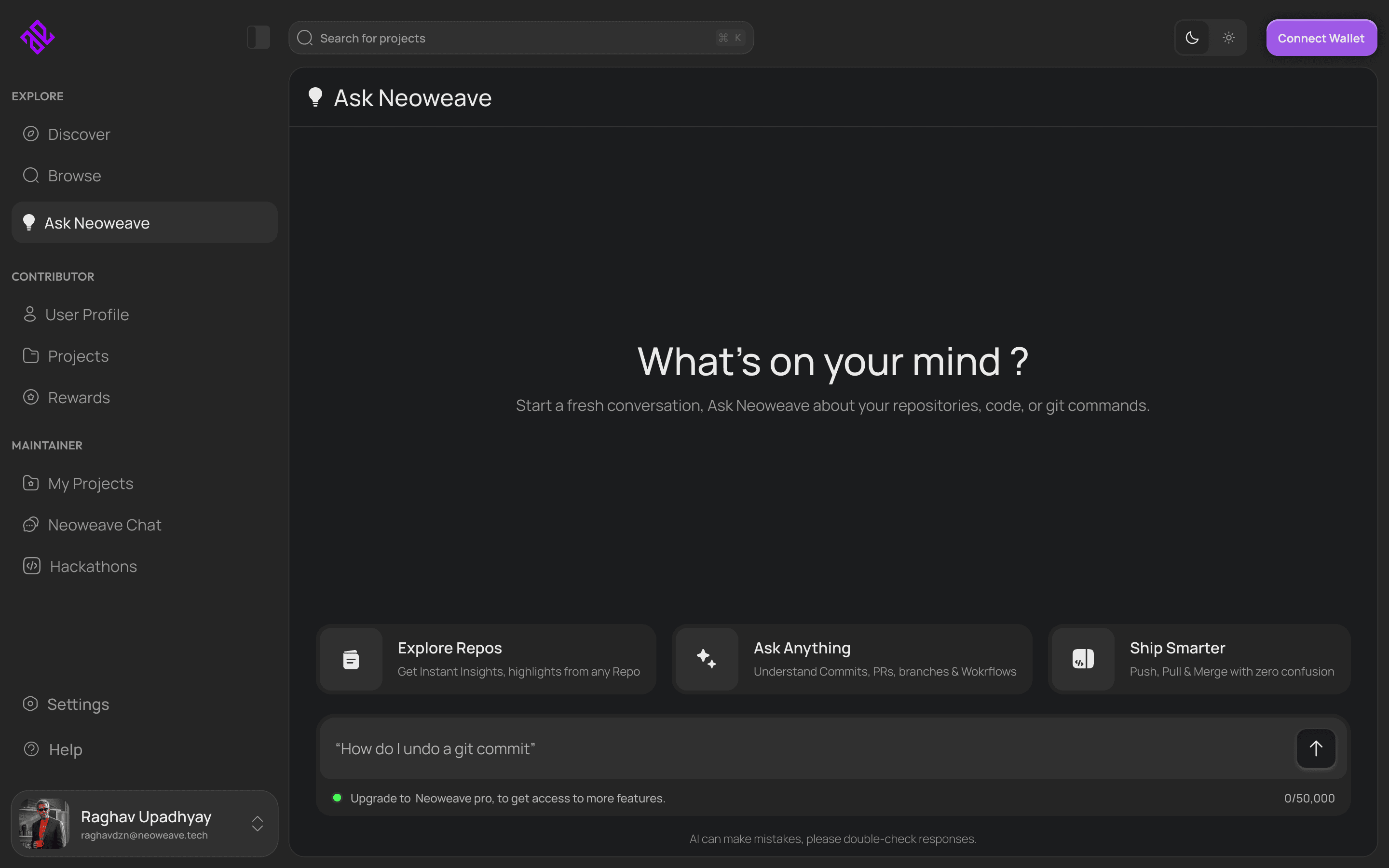
Task: Click the Hackathons code icon
Action: (x=31, y=566)
